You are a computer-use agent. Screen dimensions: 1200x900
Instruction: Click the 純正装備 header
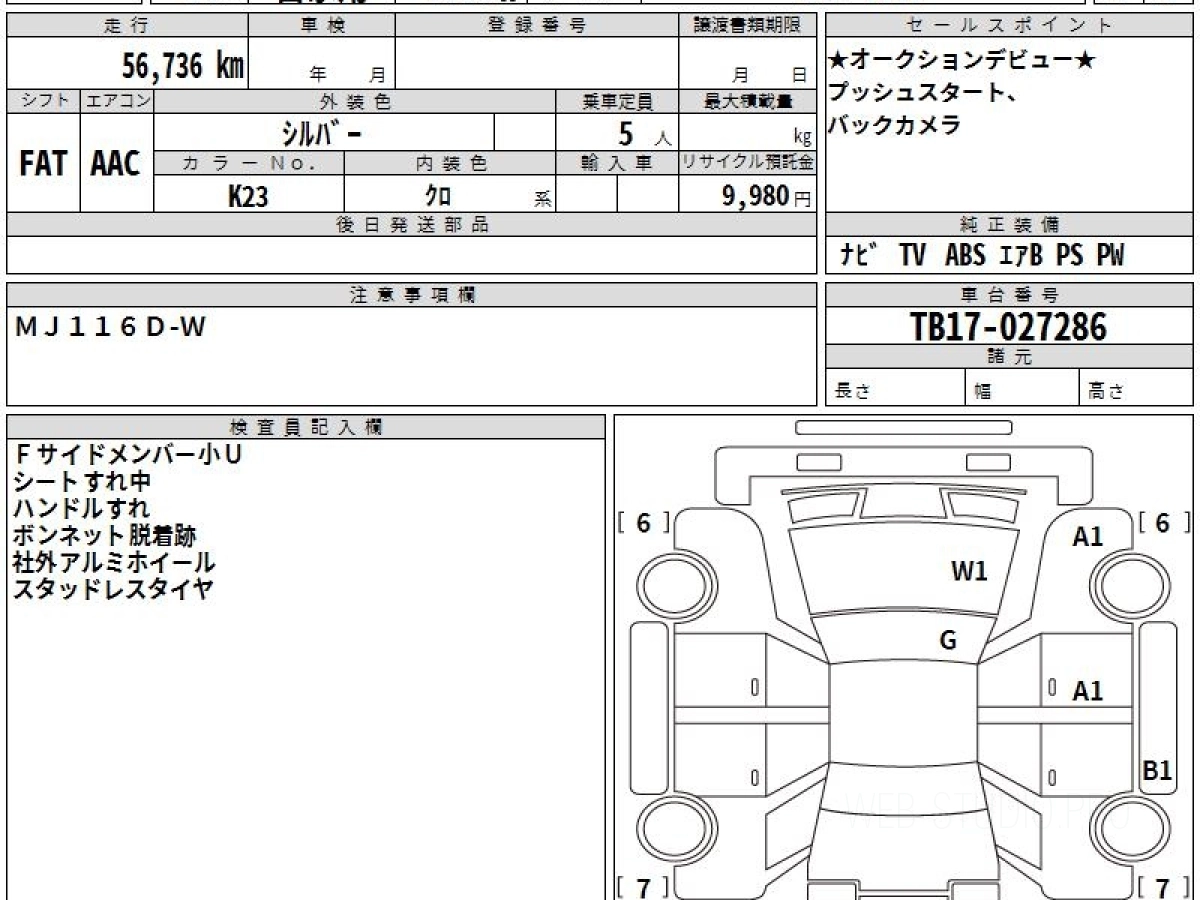click(1009, 225)
